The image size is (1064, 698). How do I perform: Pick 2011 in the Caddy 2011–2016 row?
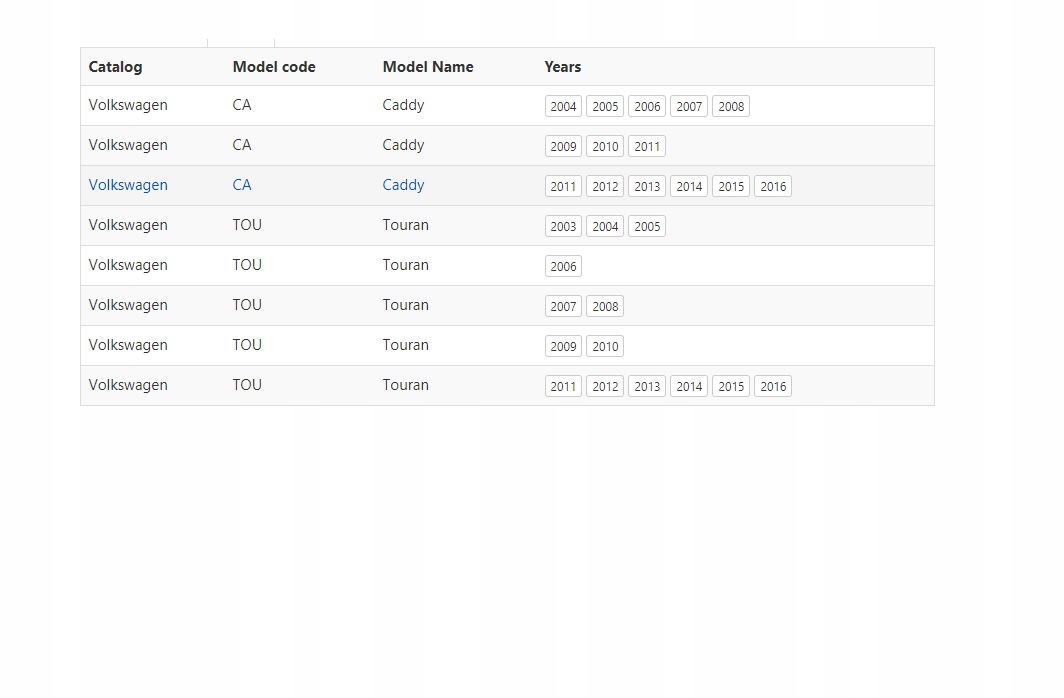[563, 187]
